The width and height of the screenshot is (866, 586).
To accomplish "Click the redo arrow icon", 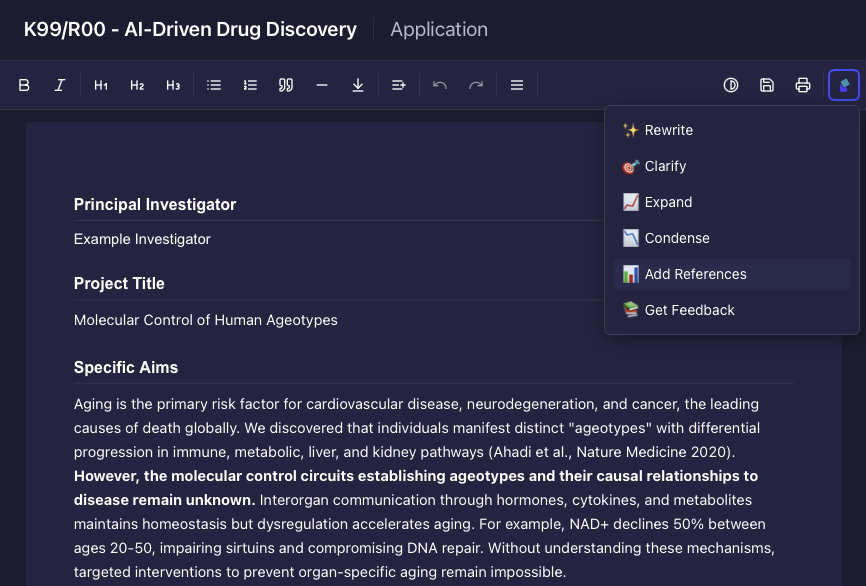I will [476, 85].
